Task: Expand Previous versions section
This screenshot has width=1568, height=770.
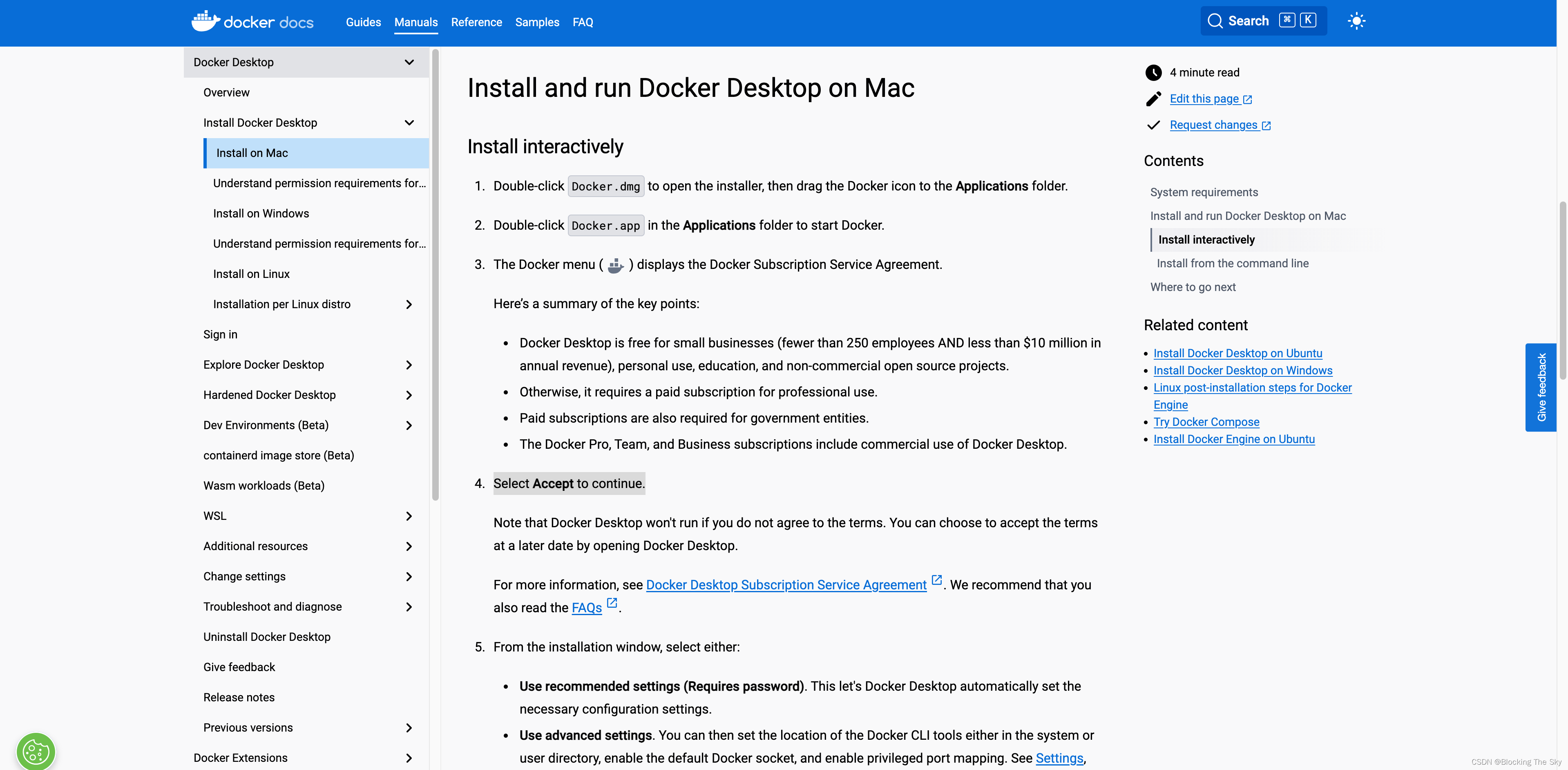Action: [409, 728]
